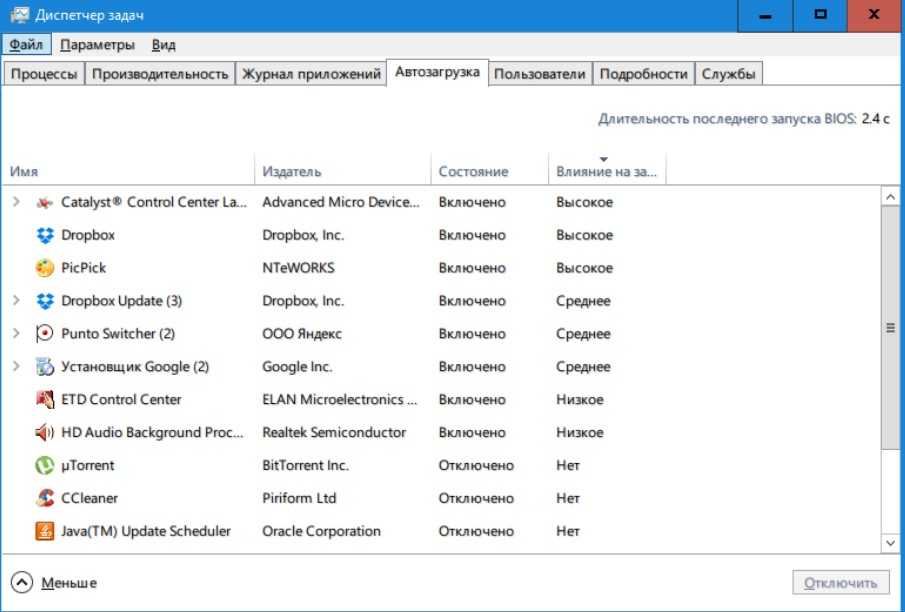Open the Параметры menu
The width and height of the screenshot is (905, 612).
point(97,45)
